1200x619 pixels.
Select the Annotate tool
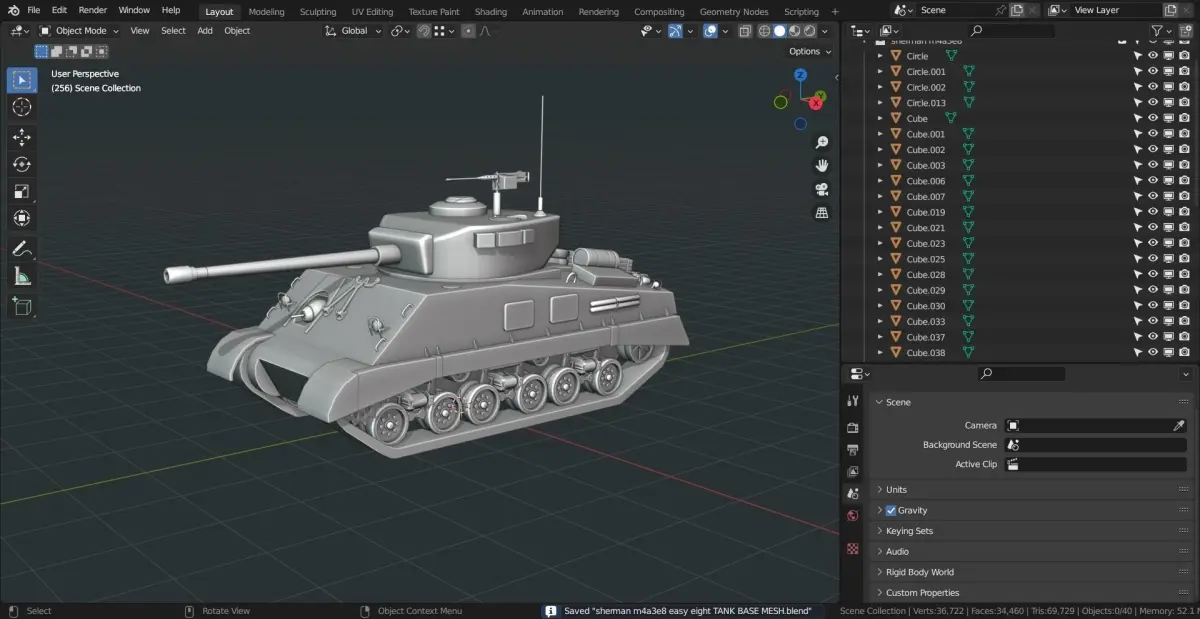pyautogui.click(x=22, y=249)
